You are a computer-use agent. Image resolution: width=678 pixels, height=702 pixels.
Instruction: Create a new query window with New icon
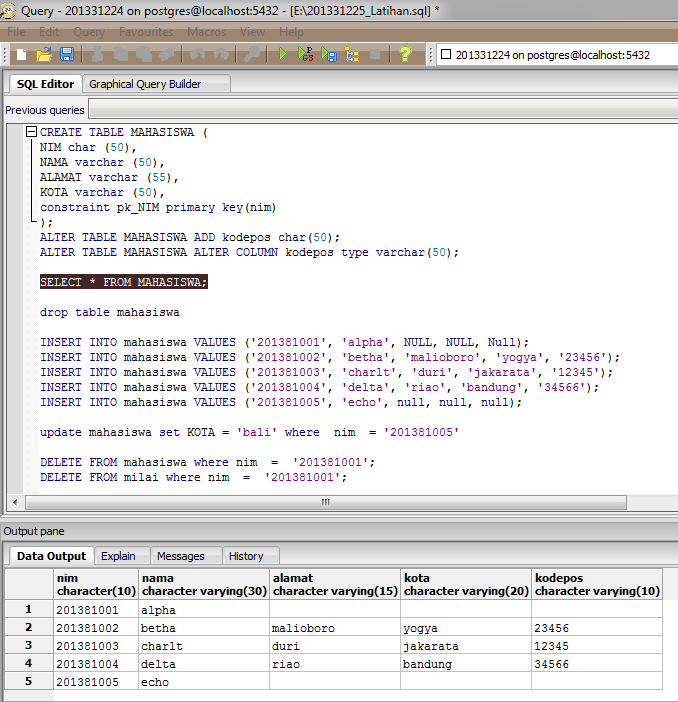coord(21,55)
